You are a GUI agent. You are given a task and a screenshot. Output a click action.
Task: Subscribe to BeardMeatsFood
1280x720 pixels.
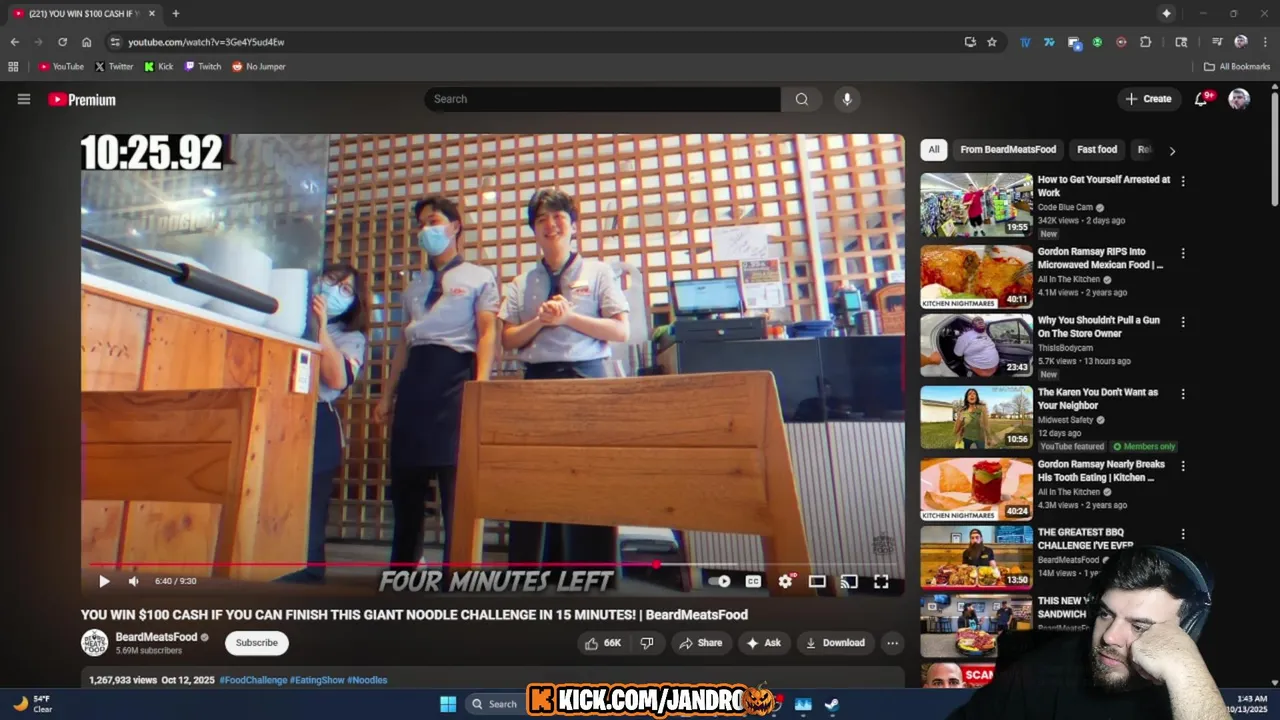point(257,643)
